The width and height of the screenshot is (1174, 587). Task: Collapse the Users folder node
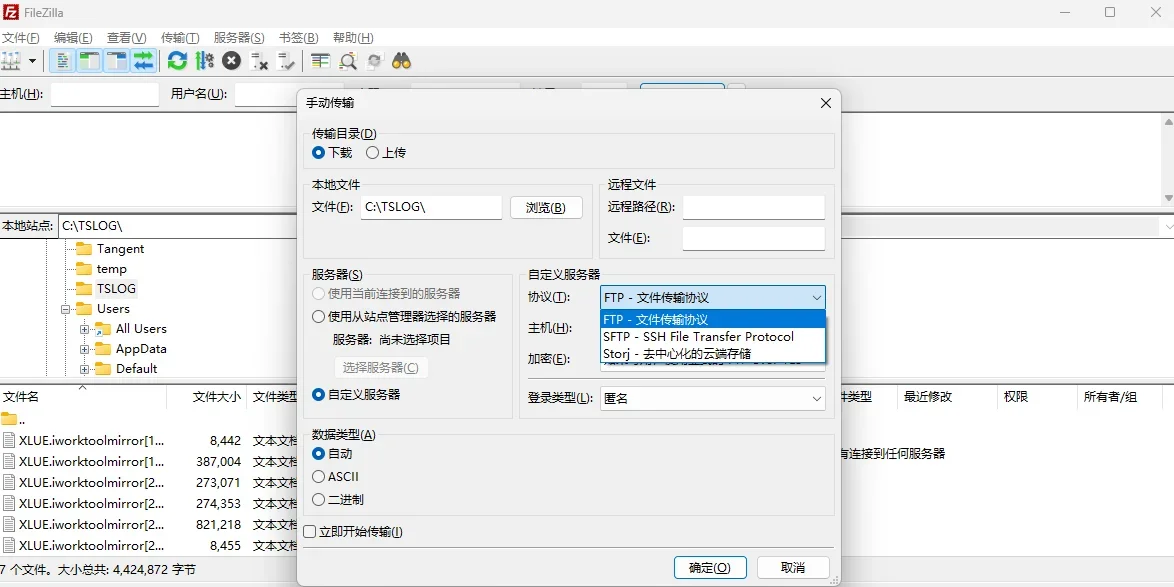click(x=65, y=308)
